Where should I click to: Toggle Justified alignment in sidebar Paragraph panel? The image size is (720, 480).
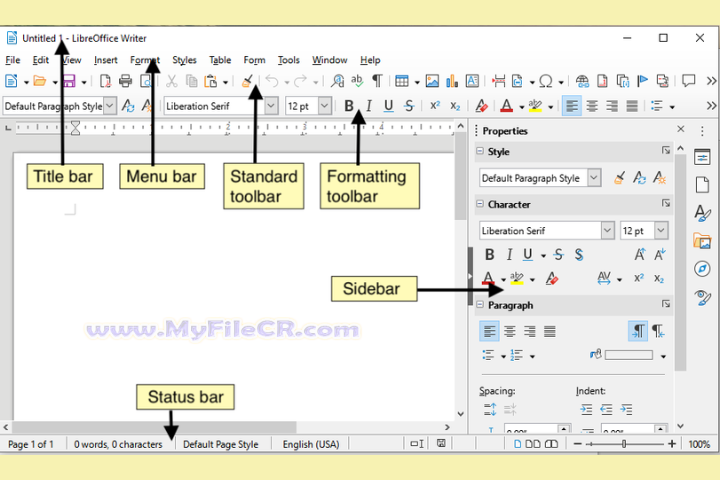coord(550,331)
